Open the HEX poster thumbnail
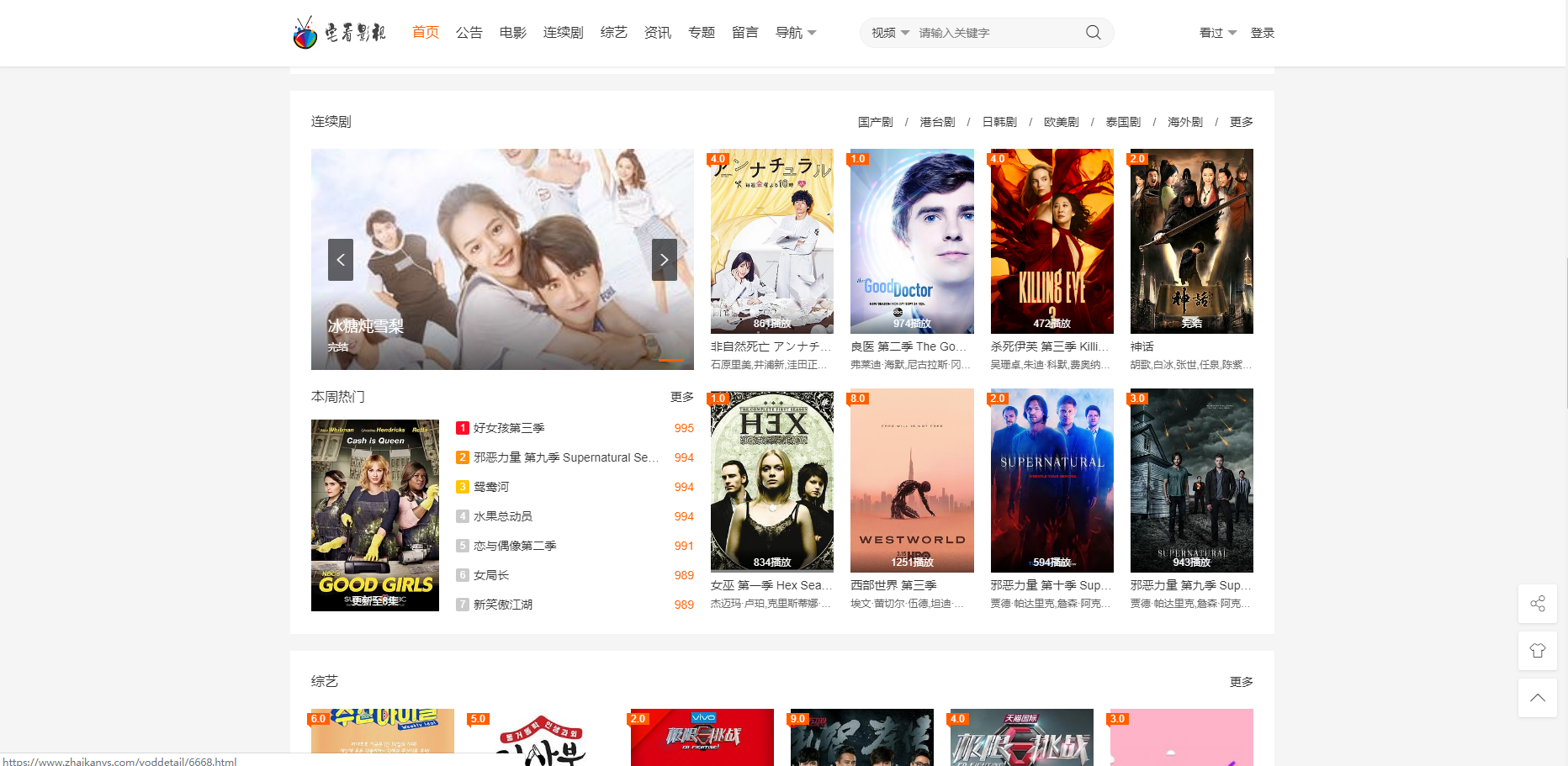 772,480
